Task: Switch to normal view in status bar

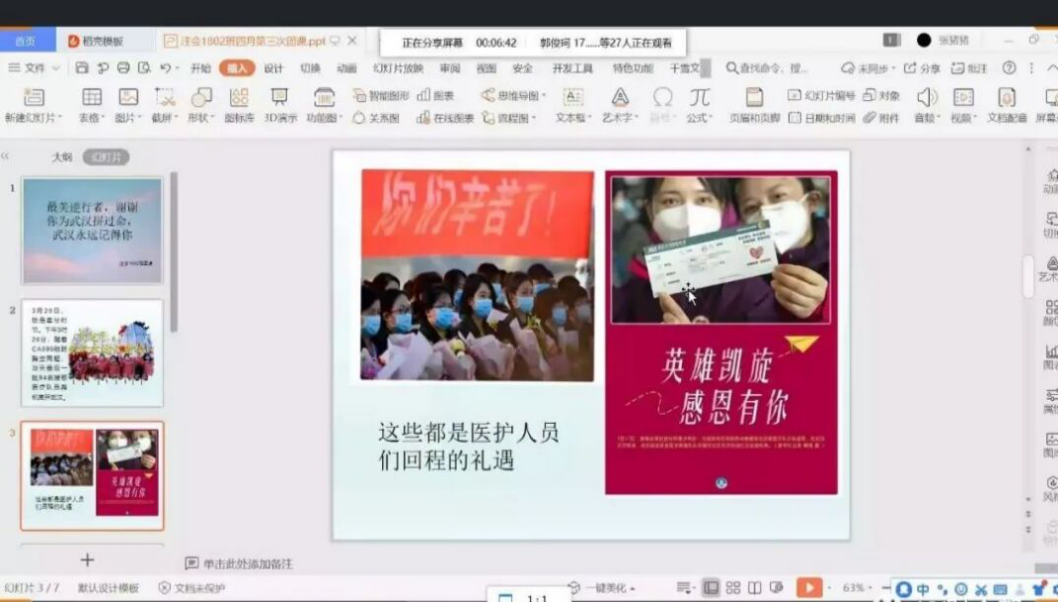Action: coord(711,588)
